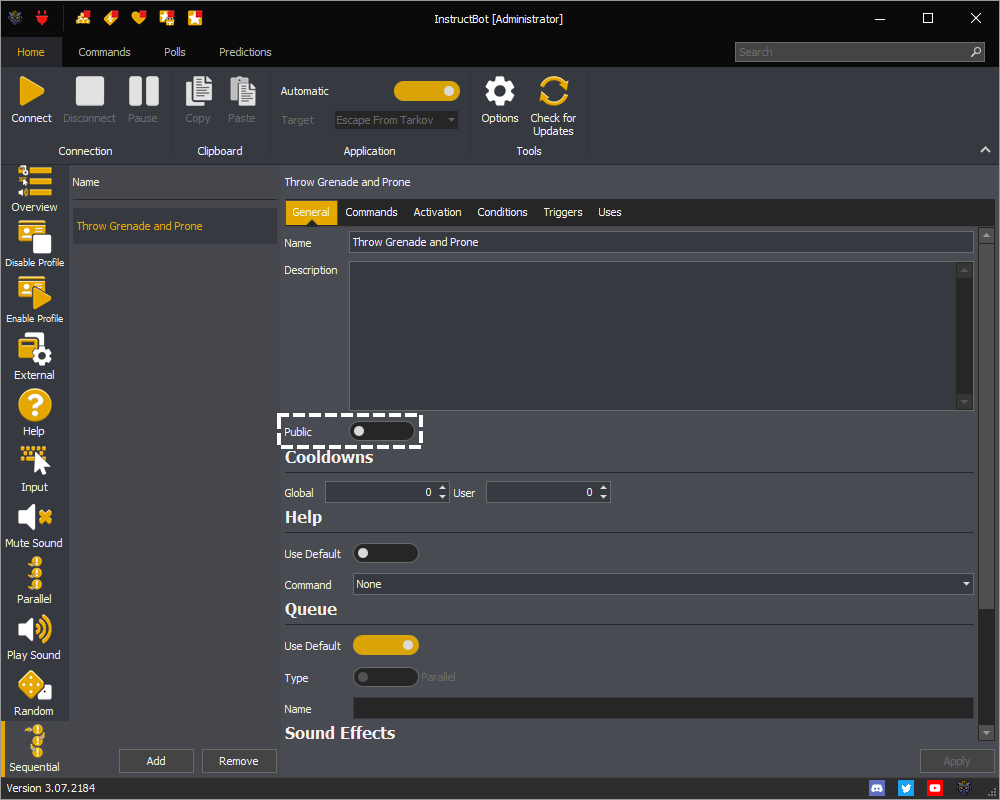Click the Add button
1000x800 pixels.
156,760
